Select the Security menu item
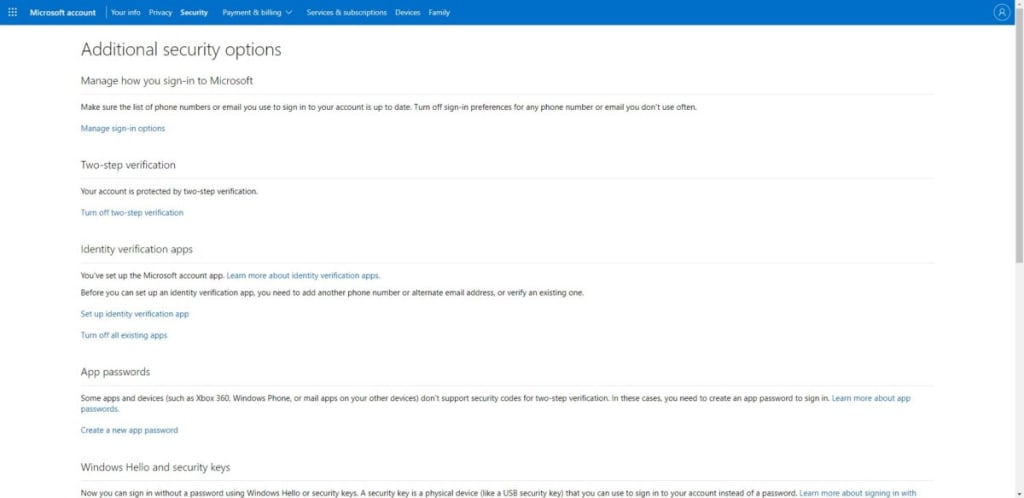The height and width of the screenshot is (498, 1024). 194,12
